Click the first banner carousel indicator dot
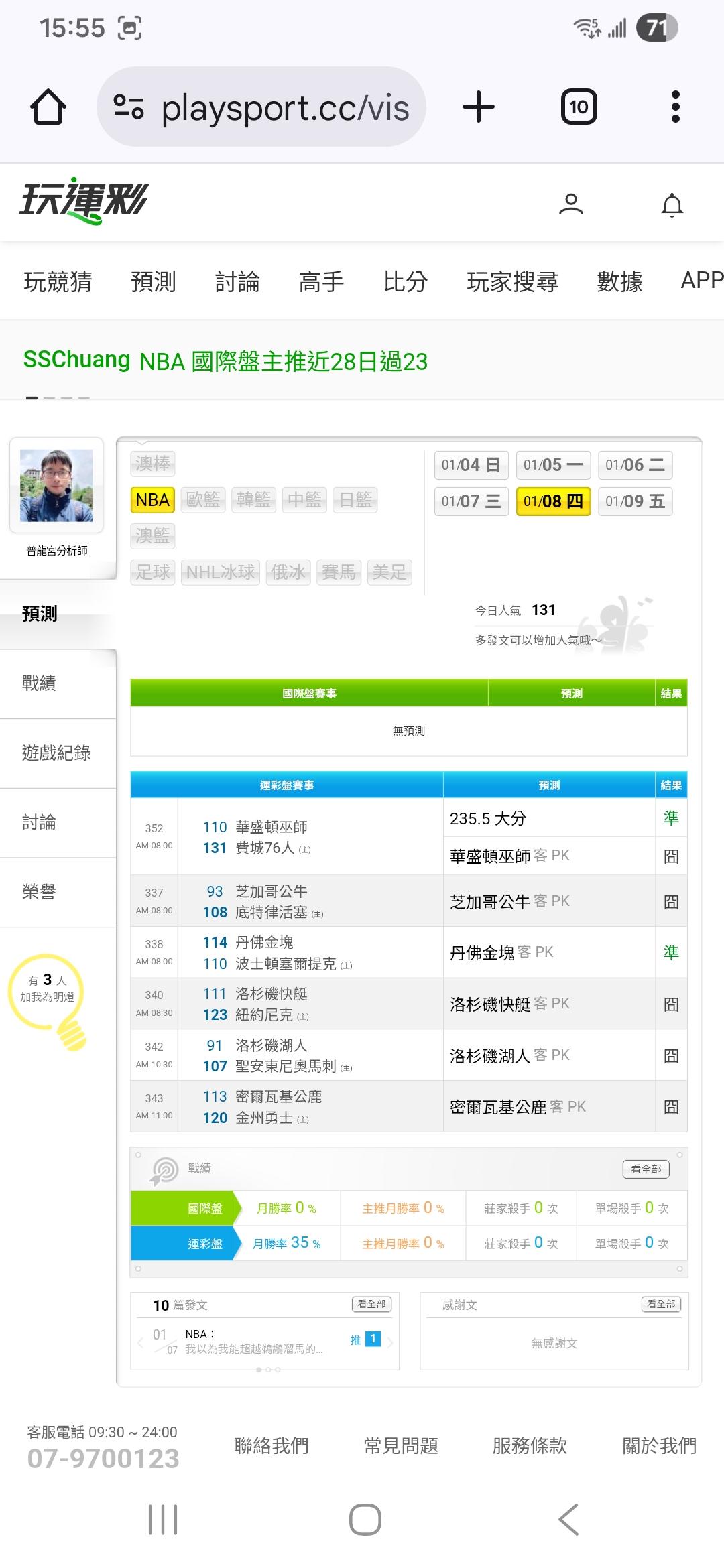The width and height of the screenshot is (724, 1568). click(32, 398)
